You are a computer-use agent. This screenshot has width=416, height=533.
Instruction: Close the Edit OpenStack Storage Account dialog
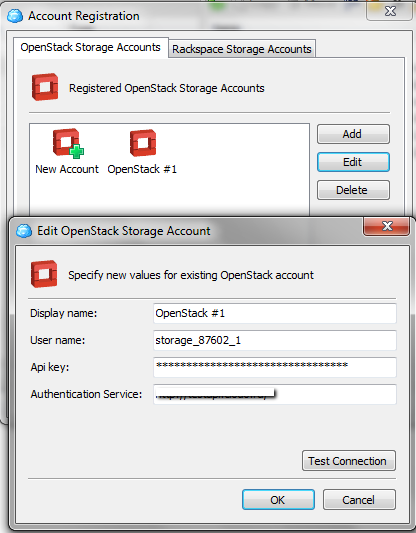coord(387,226)
